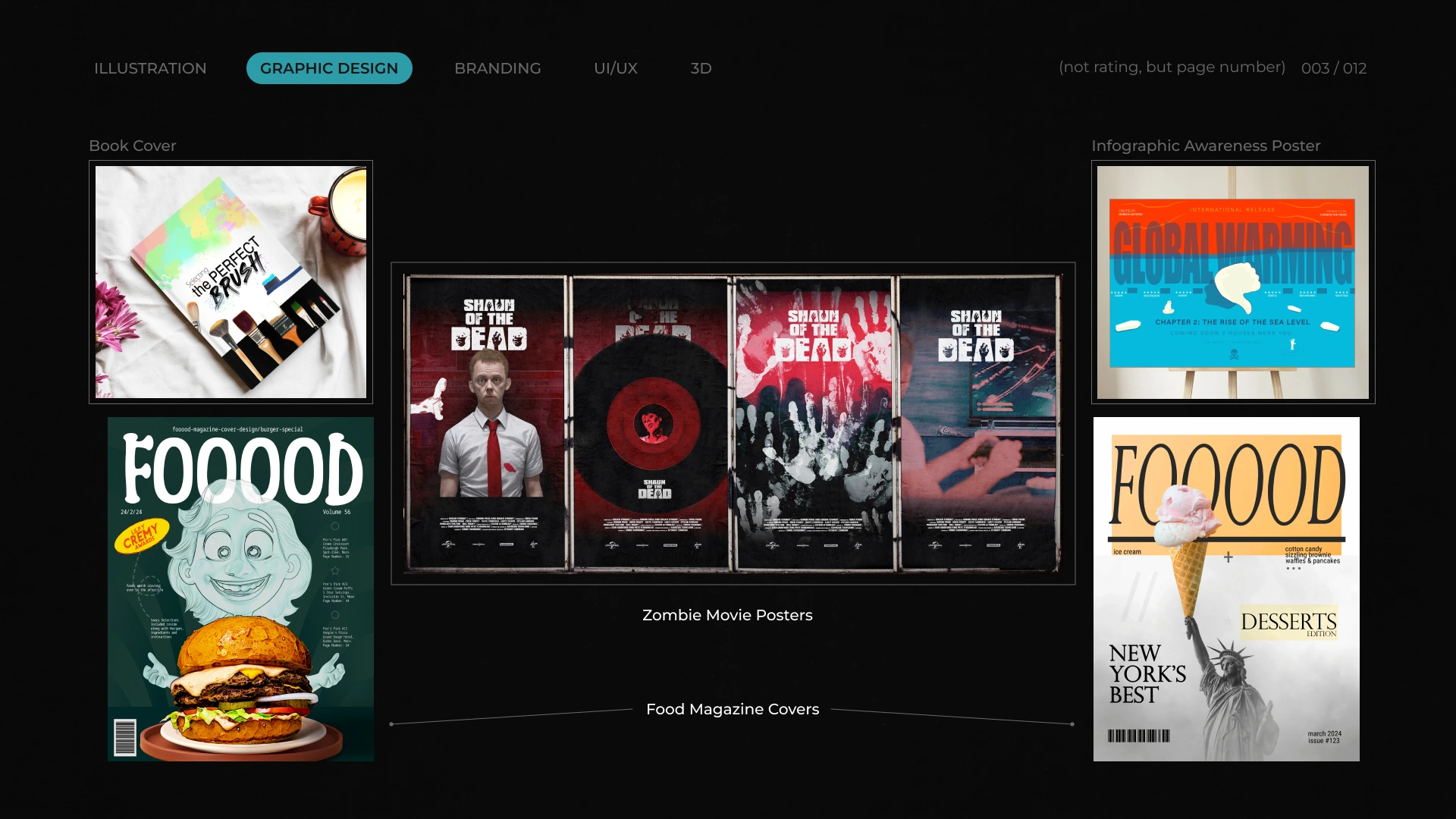Go to the UI/UX tab
This screenshot has width=1456, height=819.
[x=616, y=68]
